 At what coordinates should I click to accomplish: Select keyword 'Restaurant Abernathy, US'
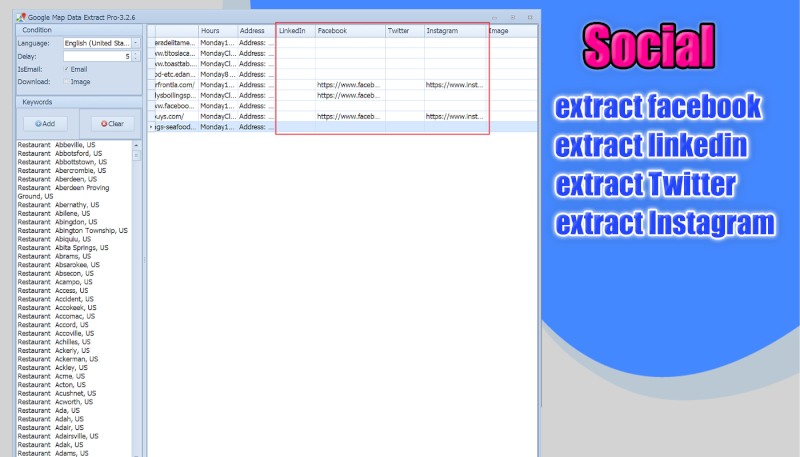coord(59,205)
